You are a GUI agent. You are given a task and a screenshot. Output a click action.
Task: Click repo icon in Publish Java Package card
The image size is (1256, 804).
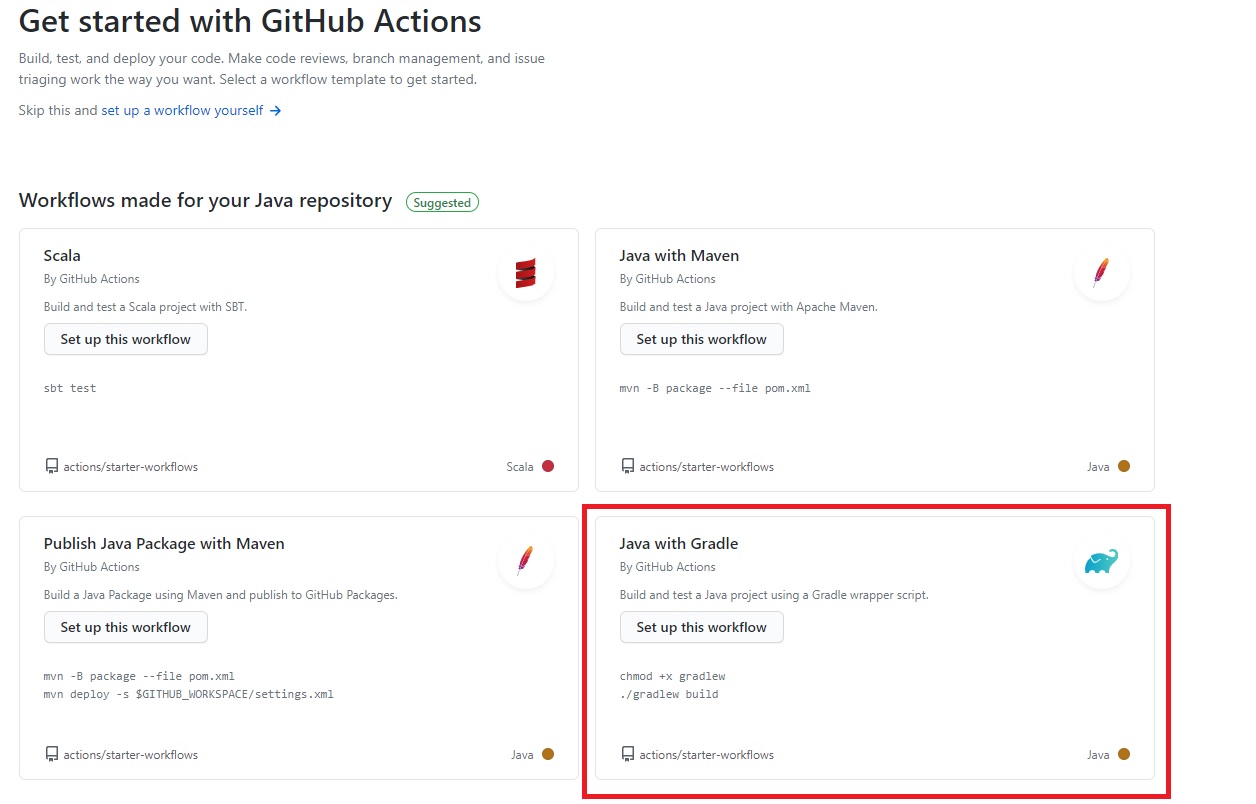[x=52, y=754]
